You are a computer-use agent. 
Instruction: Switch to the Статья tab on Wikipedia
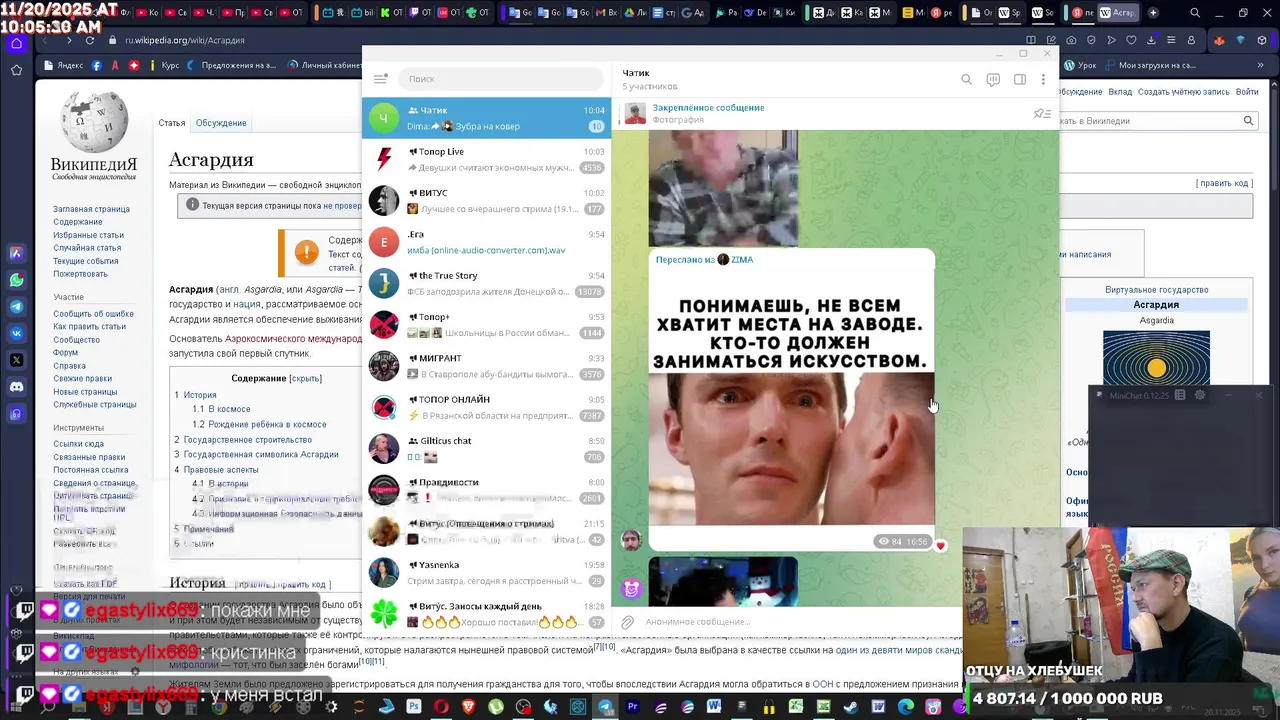coord(171,123)
